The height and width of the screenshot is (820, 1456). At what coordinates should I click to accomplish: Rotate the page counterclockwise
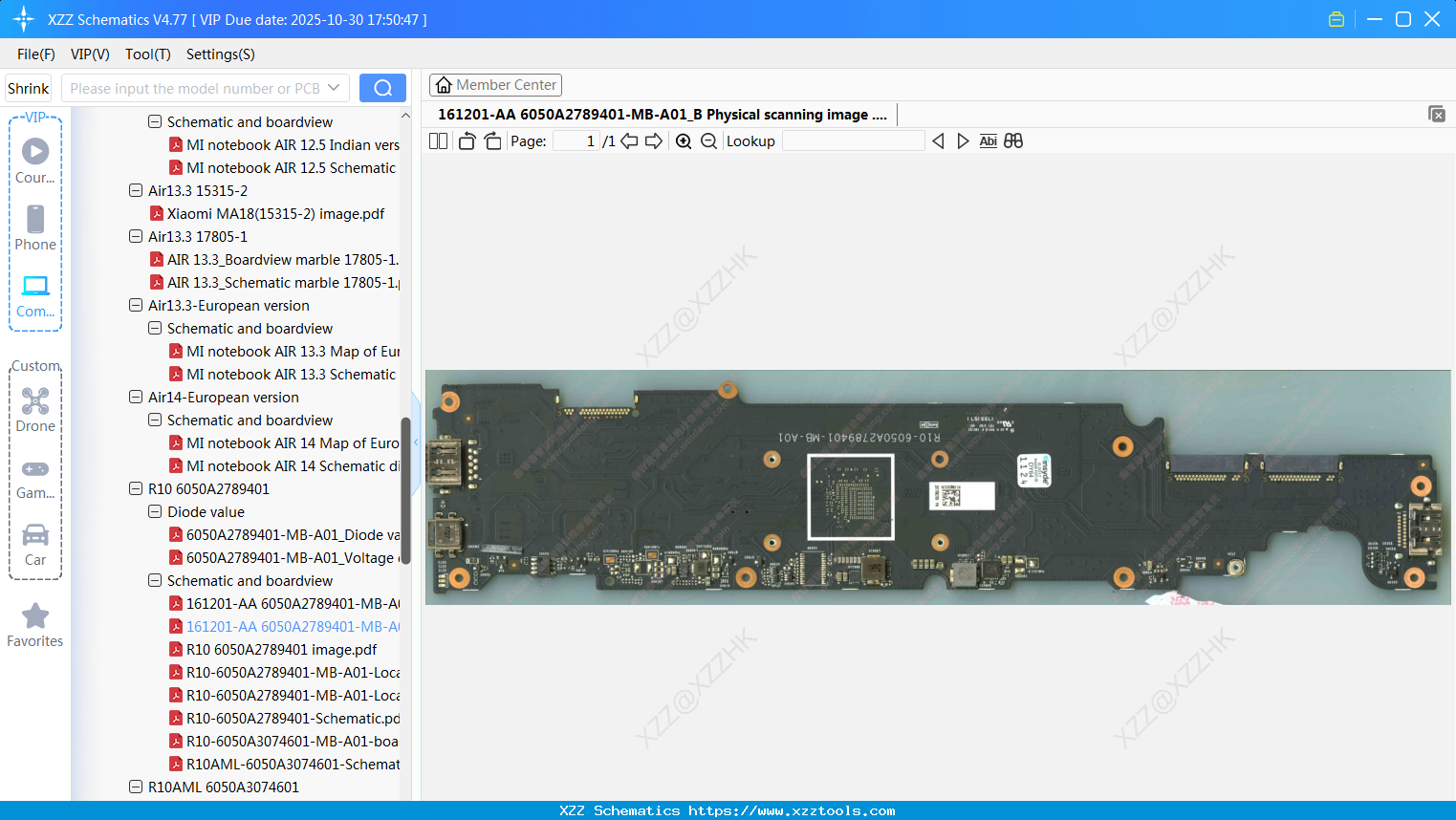coord(467,141)
